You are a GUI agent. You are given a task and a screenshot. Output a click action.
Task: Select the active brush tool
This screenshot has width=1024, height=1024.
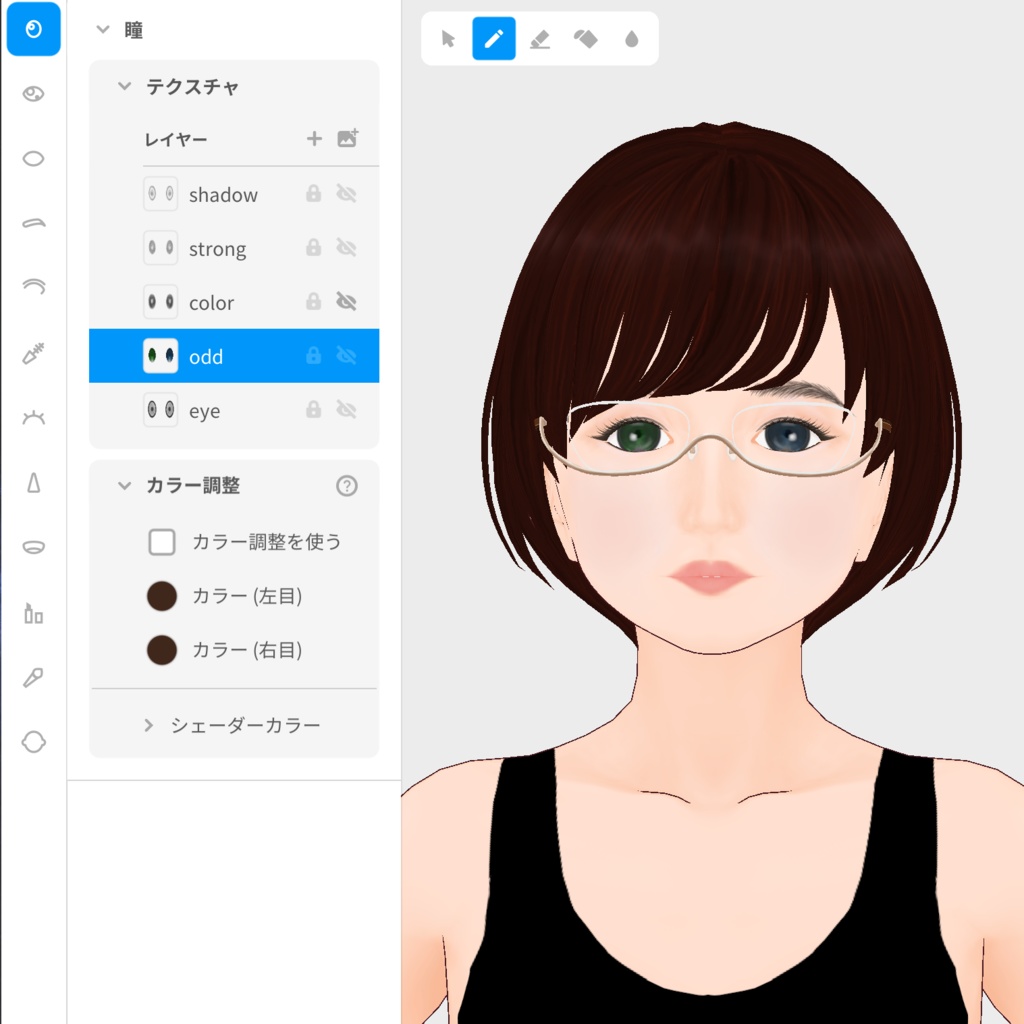coord(493,39)
